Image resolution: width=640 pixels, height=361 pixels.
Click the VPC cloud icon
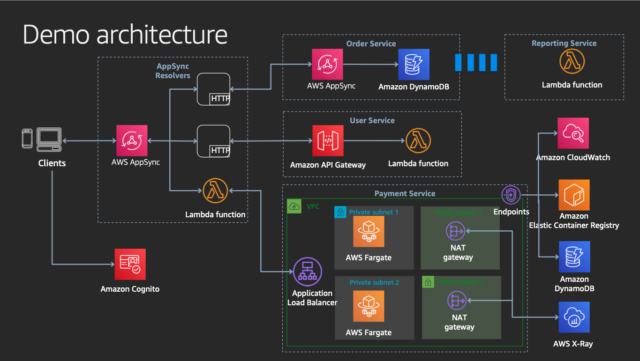pos(294,206)
